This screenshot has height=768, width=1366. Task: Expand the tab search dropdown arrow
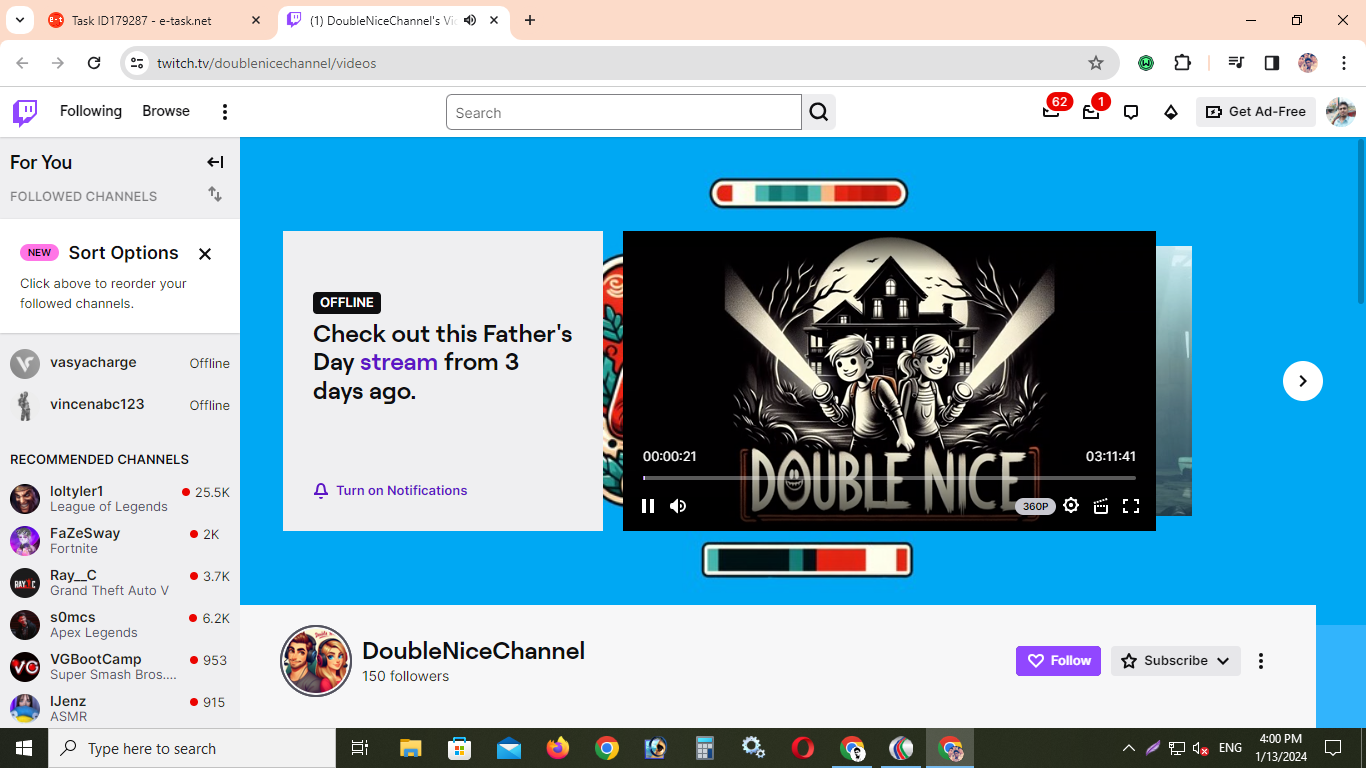click(19, 20)
